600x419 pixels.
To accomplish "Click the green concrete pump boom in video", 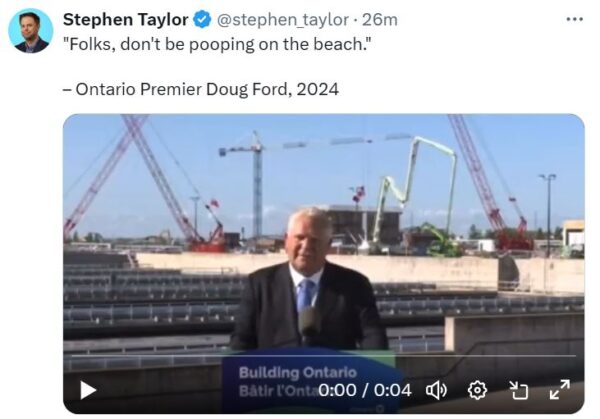I will point(415,191).
